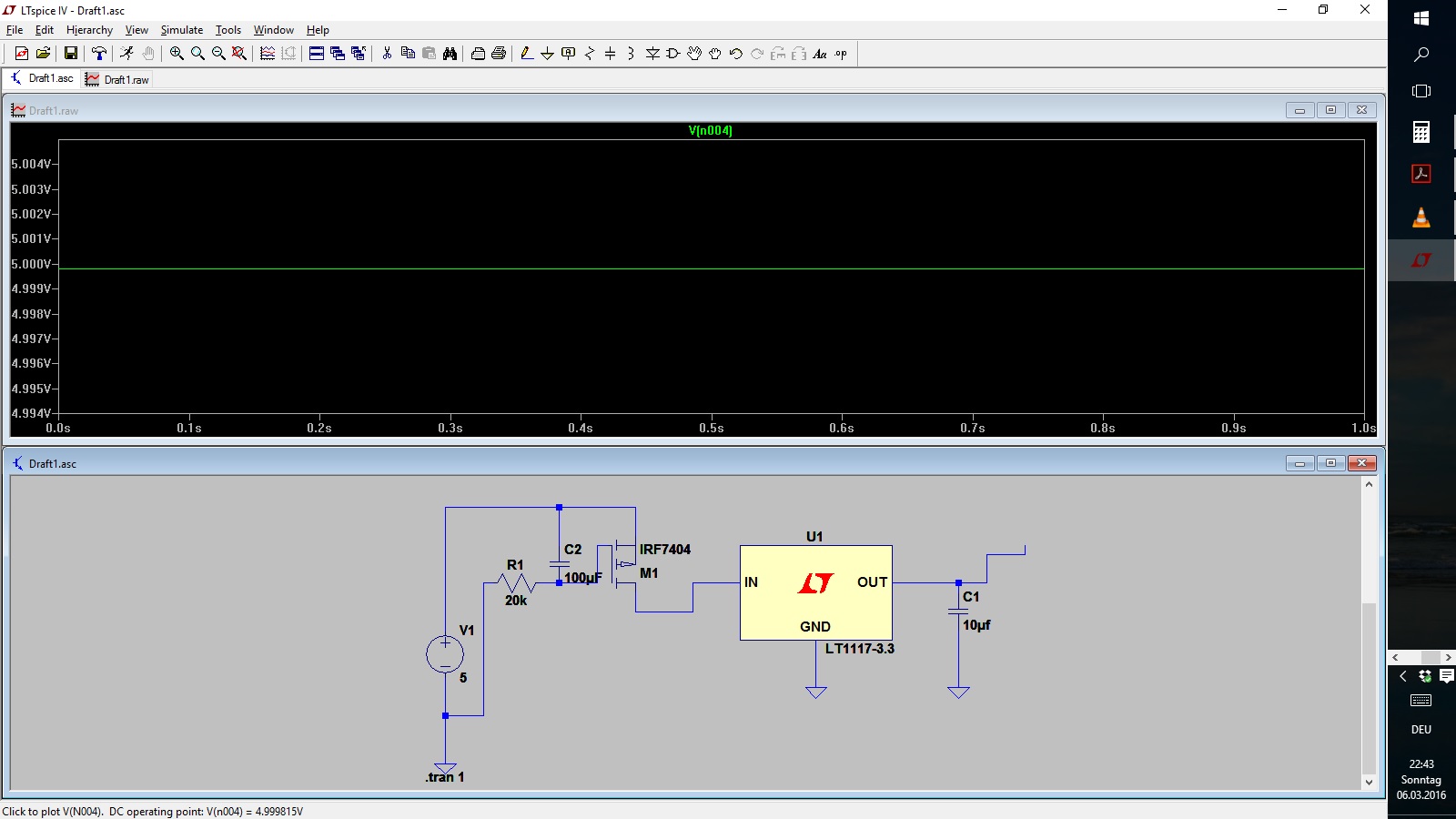The image size is (1456, 819).
Task: Click the Undo arrow icon
Action: click(x=736, y=54)
